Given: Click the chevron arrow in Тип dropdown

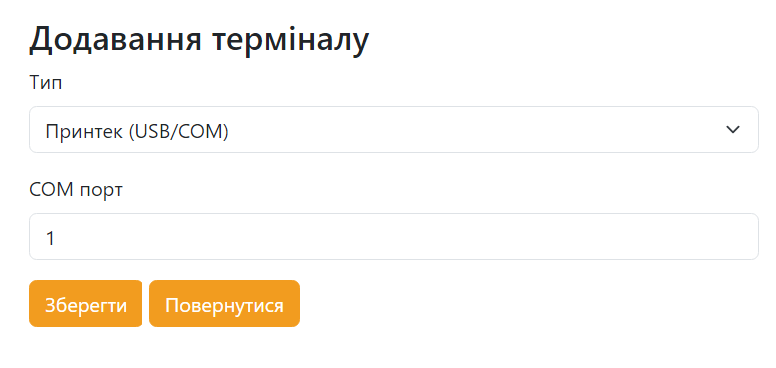Looking at the screenshot, I should click(x=732, y=130).
